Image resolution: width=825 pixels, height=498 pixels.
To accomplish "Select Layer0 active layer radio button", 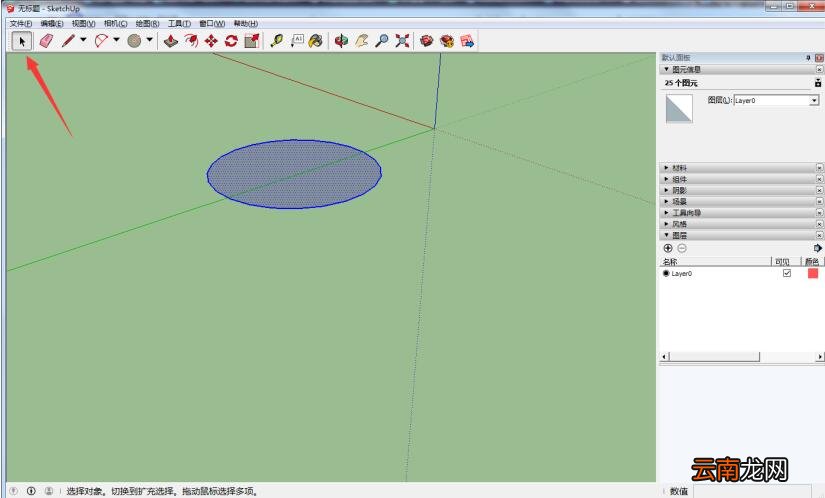I will [666, 273].
